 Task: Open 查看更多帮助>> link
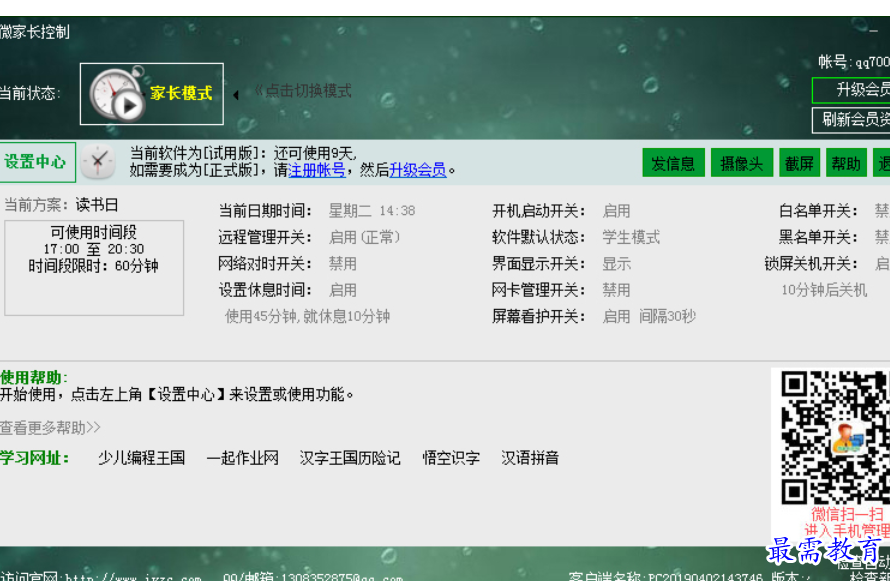(x=50, y=427)
